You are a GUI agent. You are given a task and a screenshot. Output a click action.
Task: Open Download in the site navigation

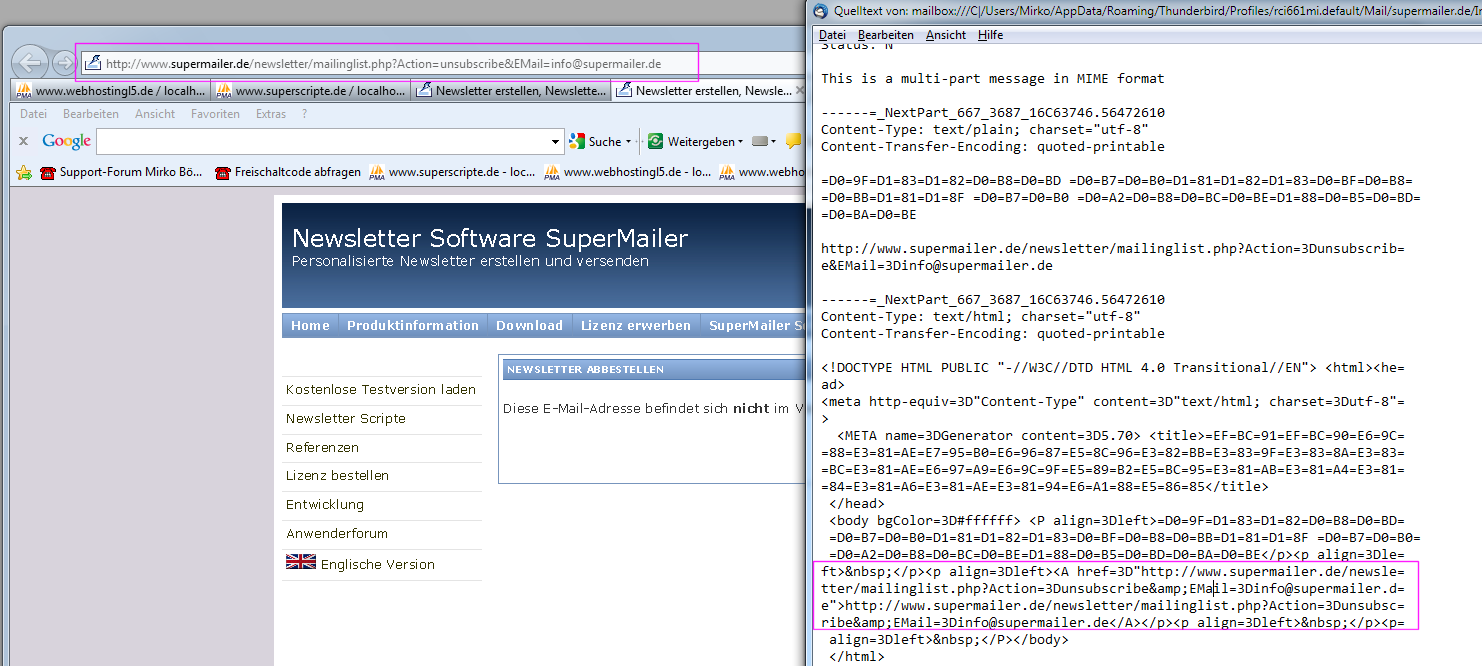coord(529,325)
